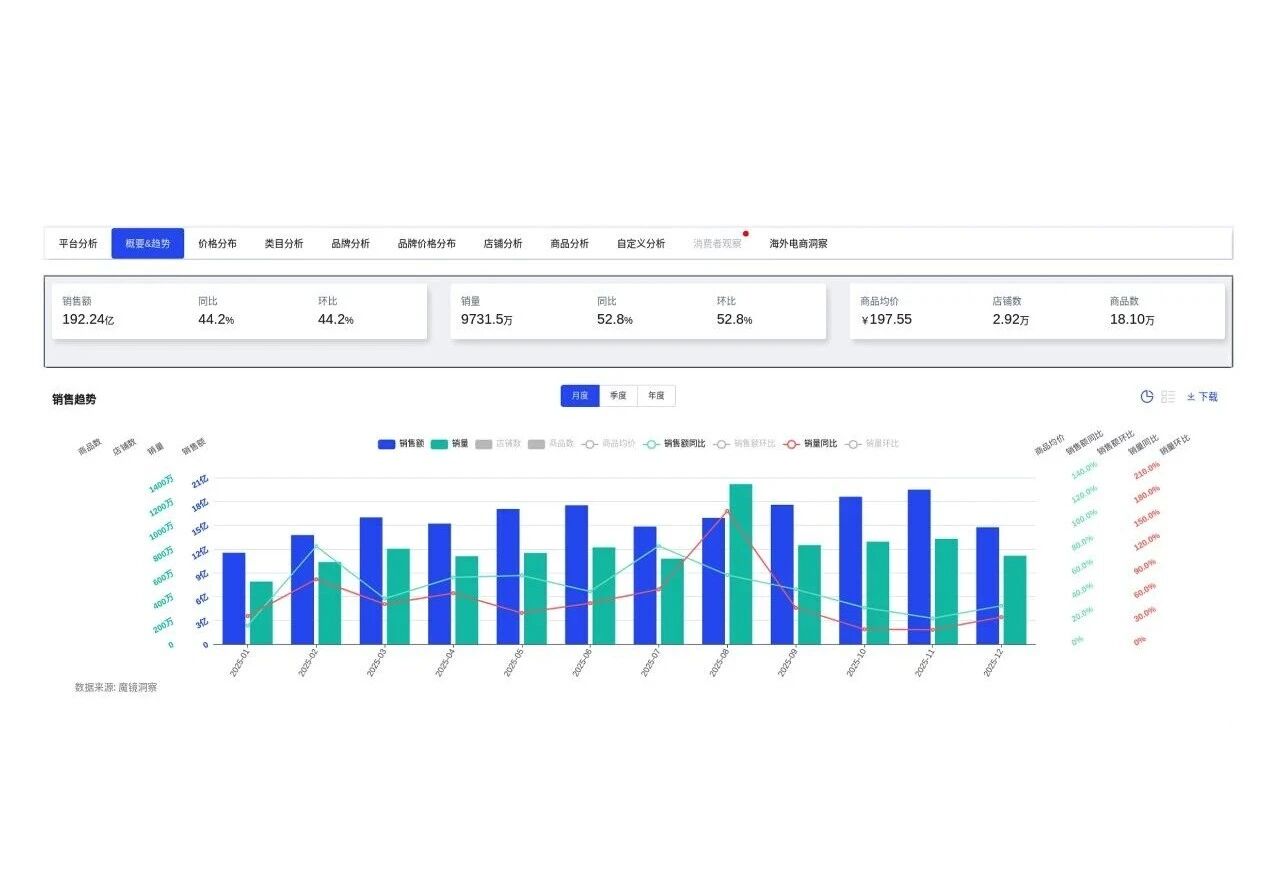The image size is (1280, 885).
Task: Show the 销量环比 line series
Action: click(x=872, y=444)
